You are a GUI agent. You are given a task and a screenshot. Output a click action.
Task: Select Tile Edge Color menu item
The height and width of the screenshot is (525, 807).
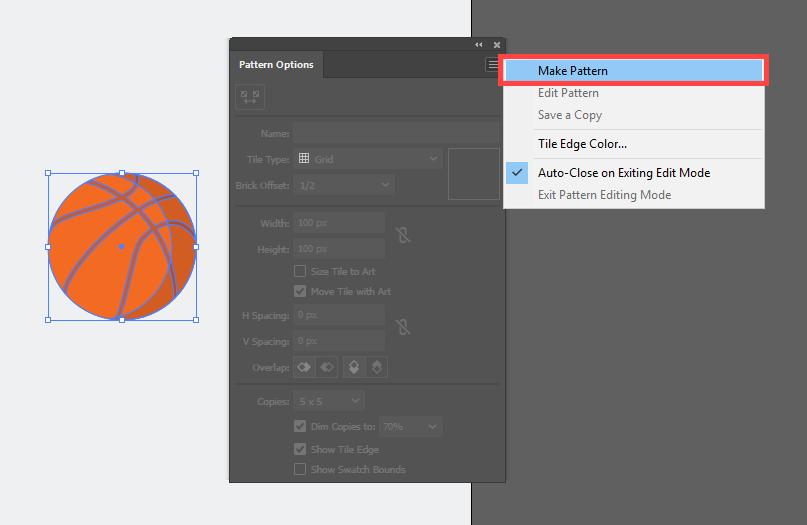tap(582, 144)
